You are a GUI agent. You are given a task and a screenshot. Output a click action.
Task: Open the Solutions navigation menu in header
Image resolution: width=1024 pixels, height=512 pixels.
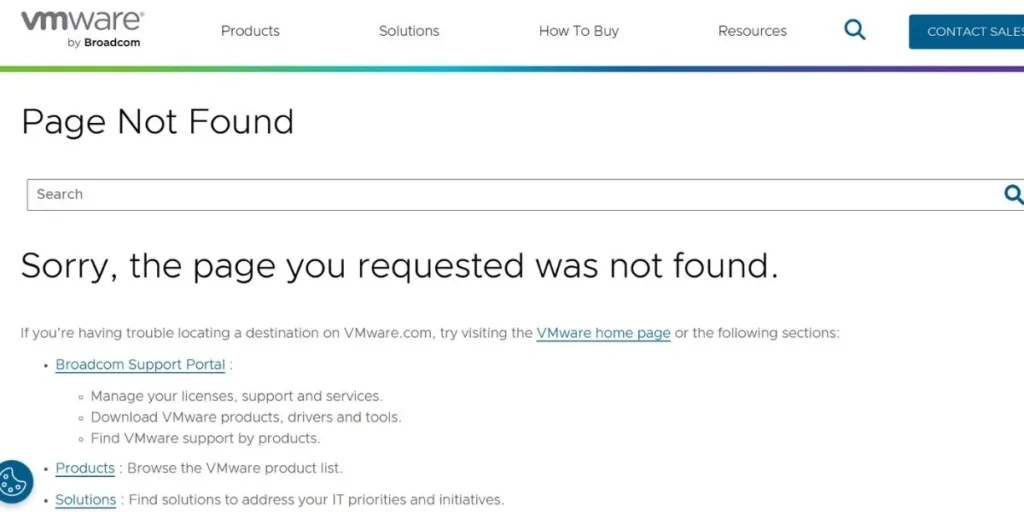409,31
